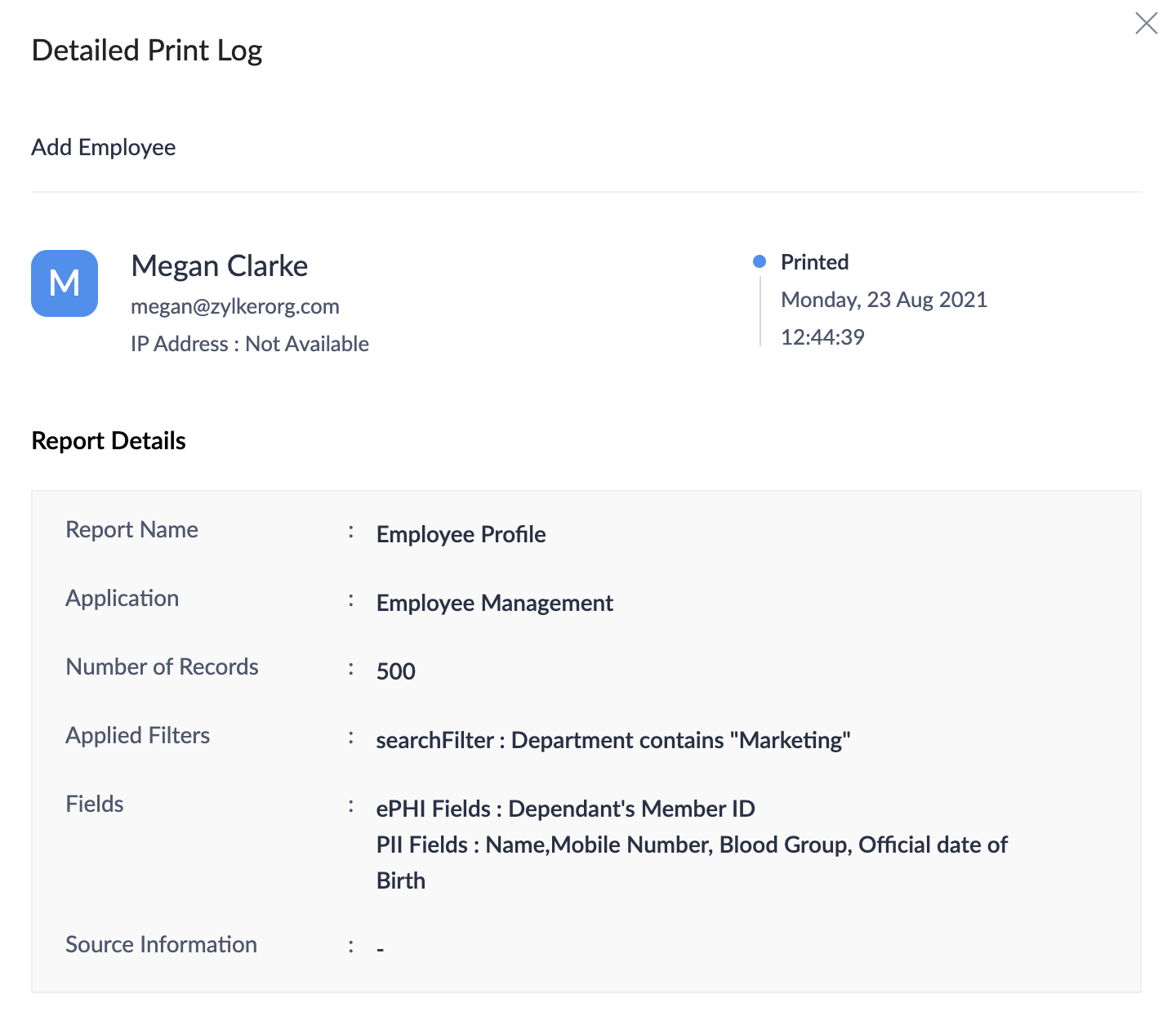The image size is (1176, 1034).
Task: Click the Employee Management application value
Action: [x=494, y=603]
